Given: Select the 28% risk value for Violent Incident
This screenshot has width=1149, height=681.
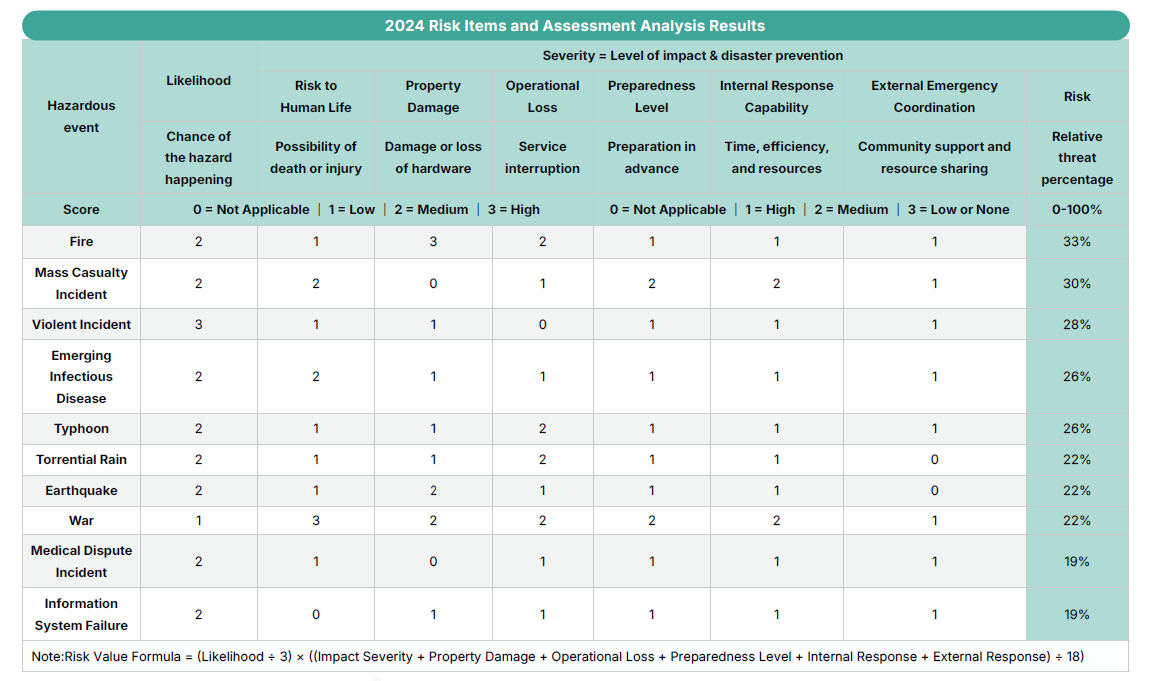Looking at the screenshot, I should 1076,325.
